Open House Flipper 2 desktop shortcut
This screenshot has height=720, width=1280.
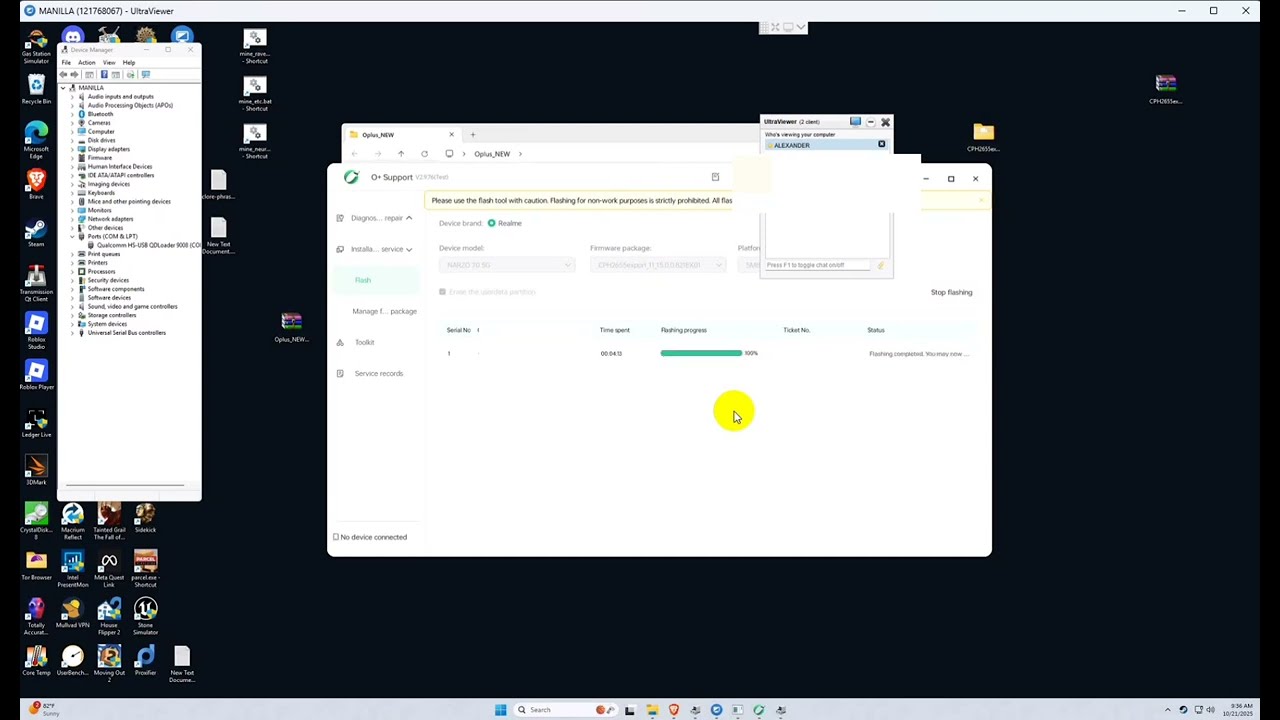(x=109, y=617)
